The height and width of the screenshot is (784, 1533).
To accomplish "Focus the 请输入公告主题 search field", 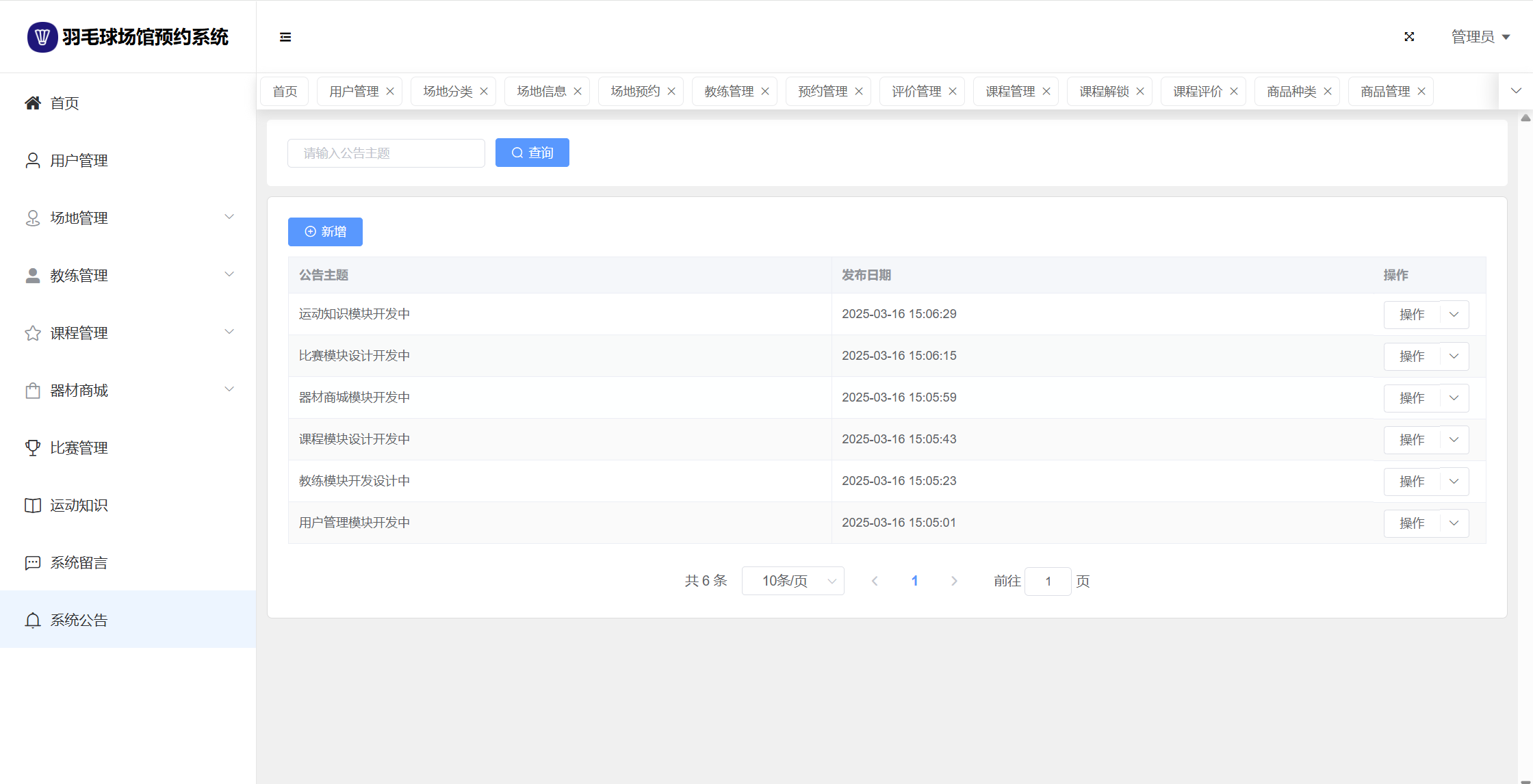I will coord(386,153).
